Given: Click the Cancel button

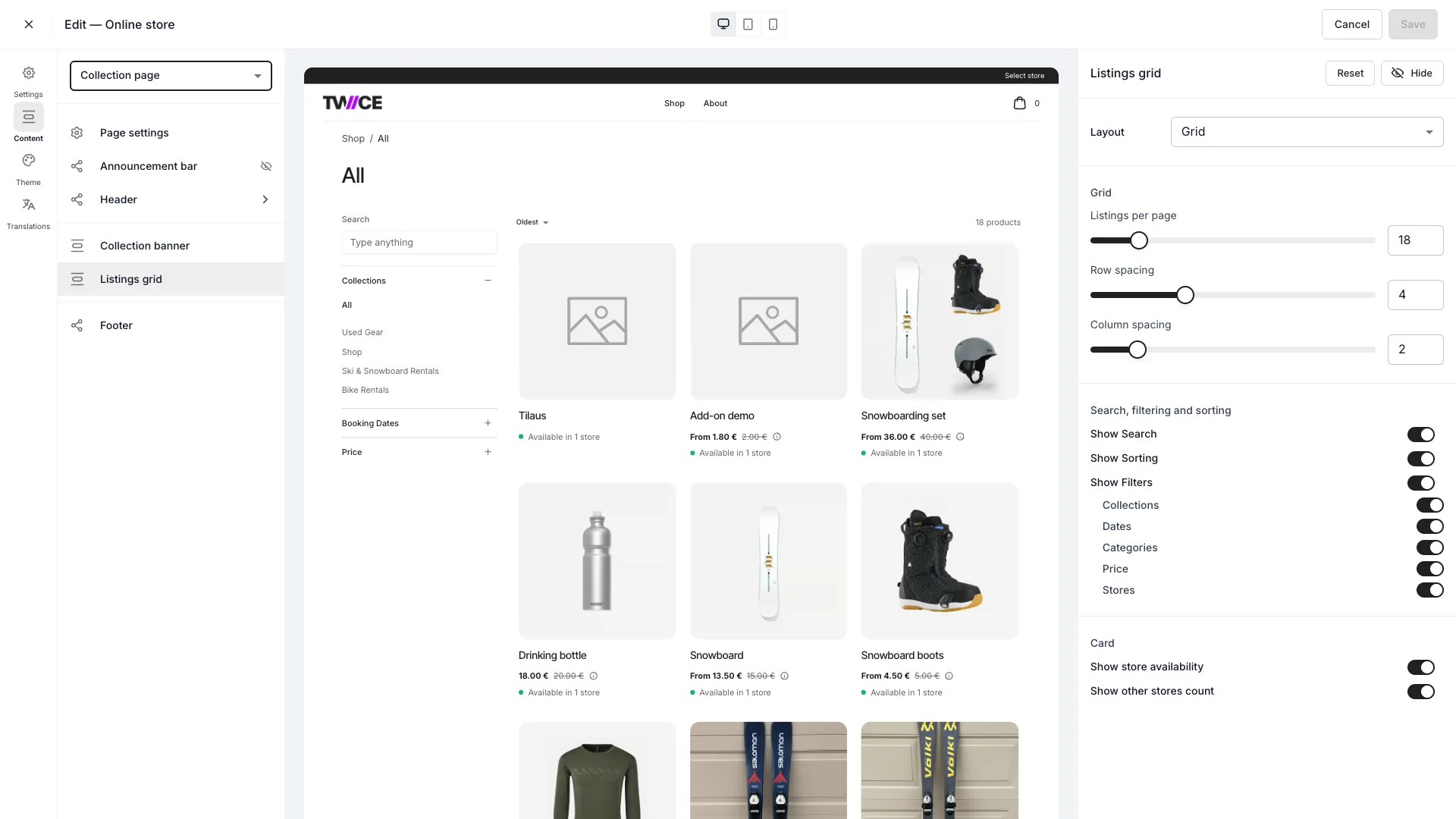Looking at the screenshot, I should [x=1351, y=24].
